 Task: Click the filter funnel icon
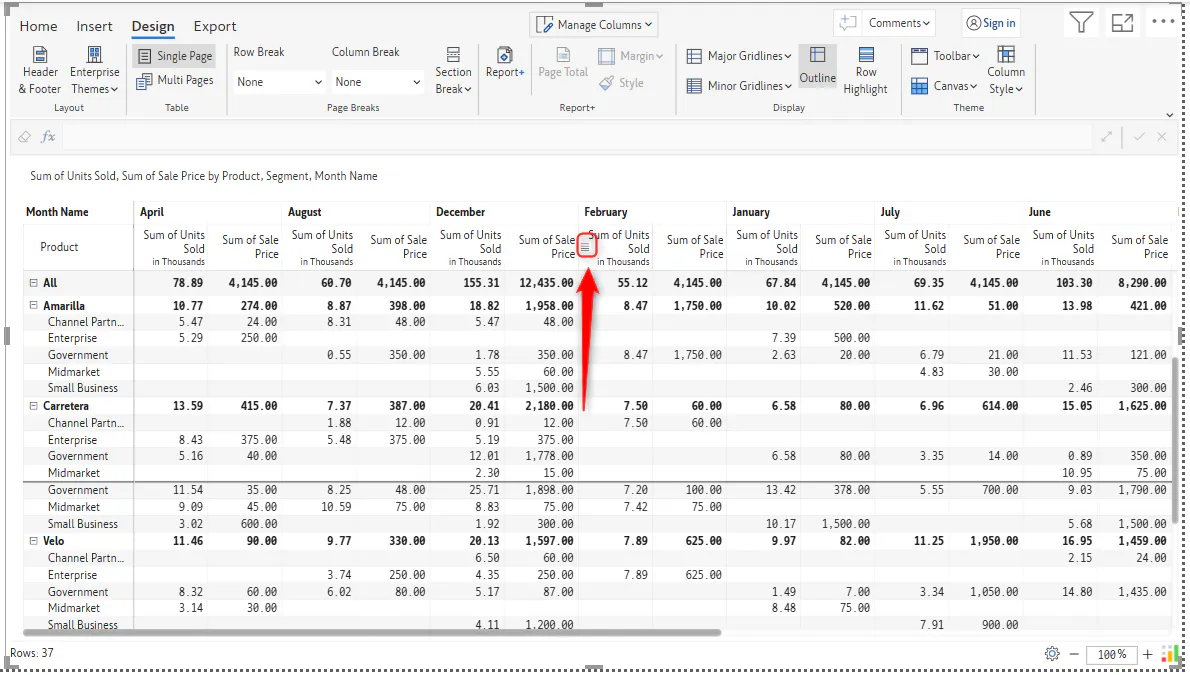[x=1081, y=23]
